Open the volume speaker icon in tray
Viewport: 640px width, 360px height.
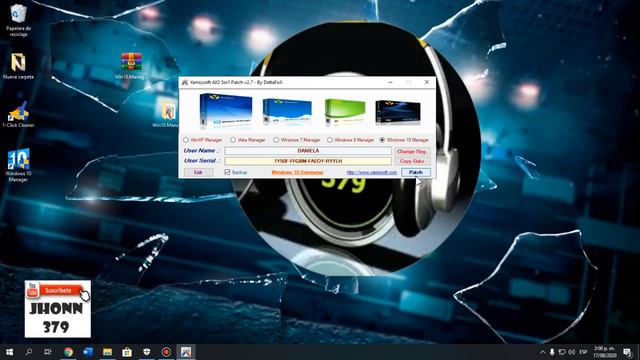pyautogui.click(x=571, y=352)
